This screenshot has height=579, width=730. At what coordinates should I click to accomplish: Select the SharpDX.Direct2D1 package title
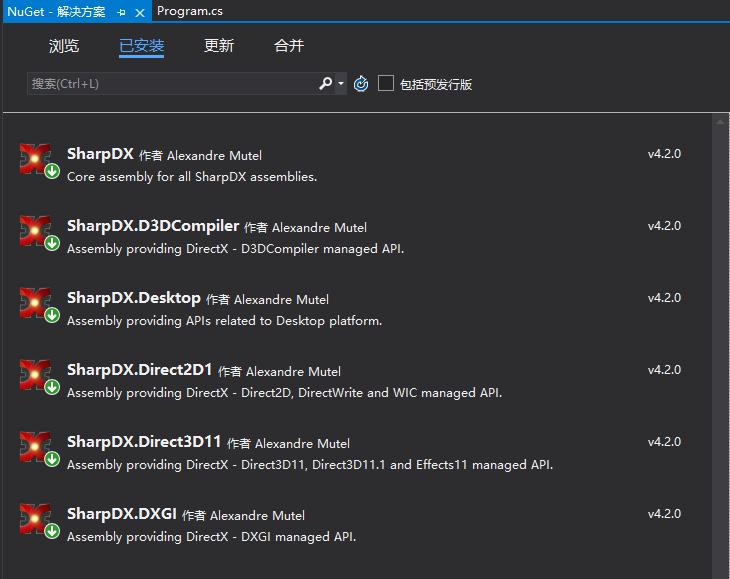tap(140, 370)
